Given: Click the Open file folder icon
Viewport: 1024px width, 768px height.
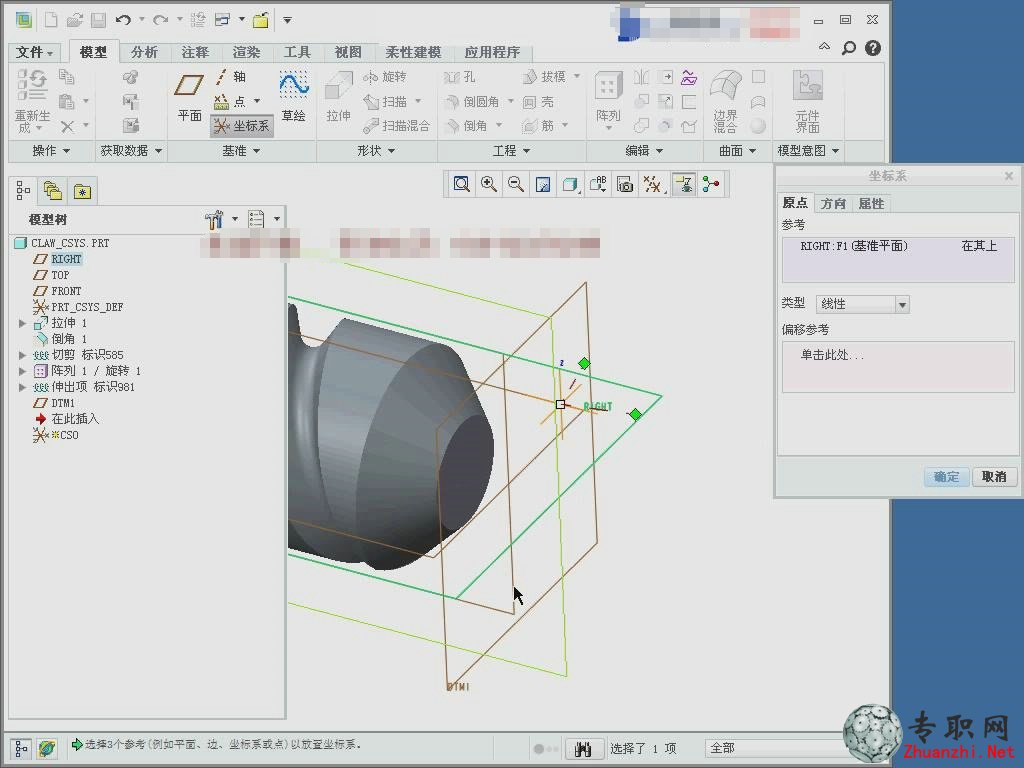Looking at the screenshot, I should 74,20.
